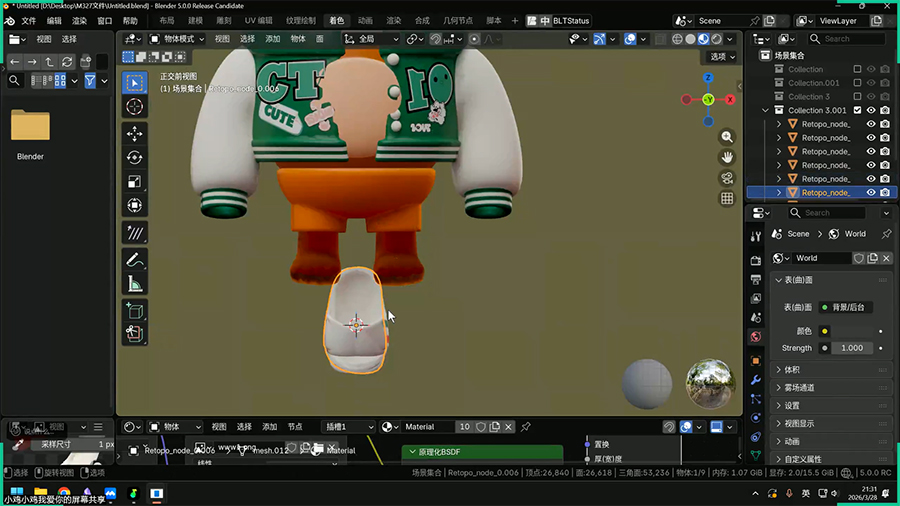This screenshot has height=506, width=900.
Task: Uncheck the Collection 3.001 checkbox
Action: click(x=857, y=110)
